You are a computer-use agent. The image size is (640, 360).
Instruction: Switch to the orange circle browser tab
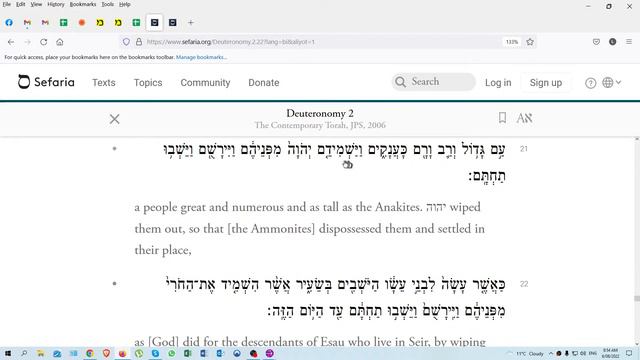(x=82, y=22)
